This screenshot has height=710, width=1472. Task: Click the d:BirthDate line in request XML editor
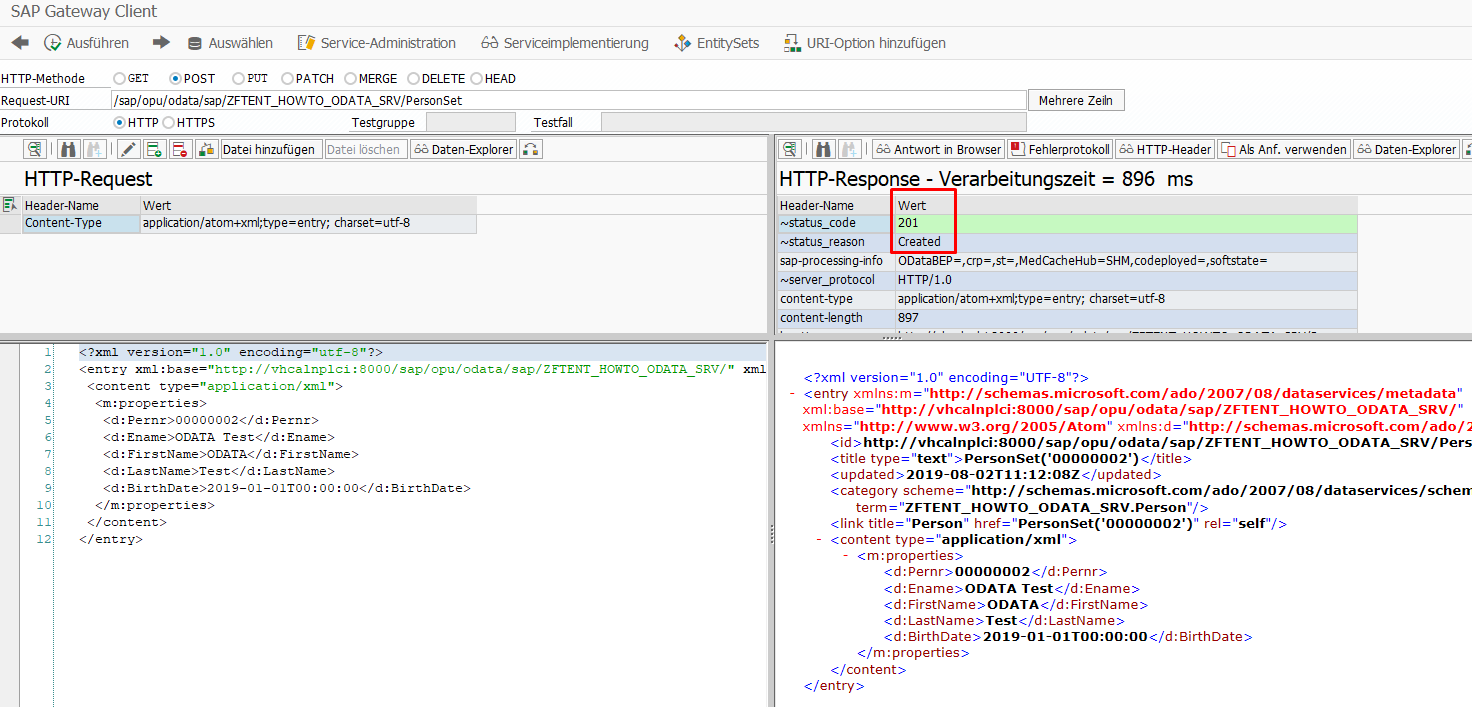coord(287,488)
